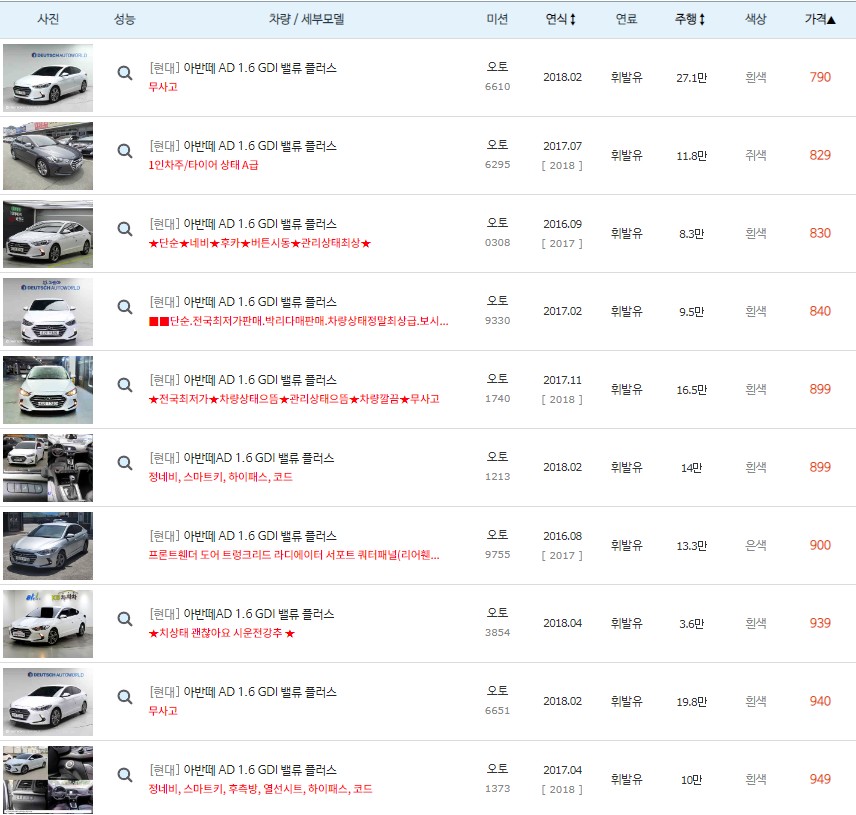The image size is (856, 815).
Task: Open inspection magnifier for 940 price car
Action: click(125, 697)
